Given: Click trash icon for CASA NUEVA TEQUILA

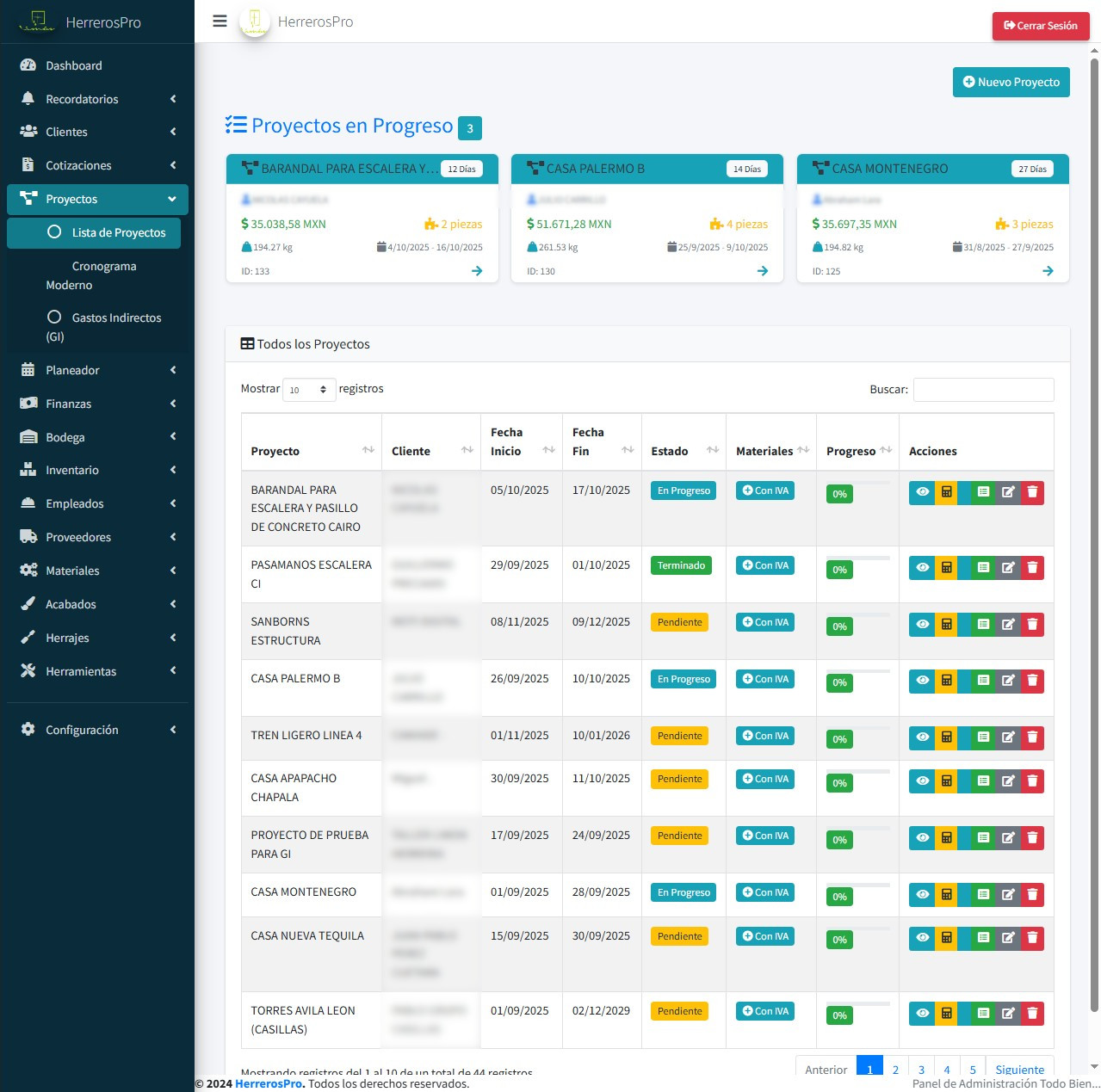Looking at the screenshot, I should coord(1032,938).
